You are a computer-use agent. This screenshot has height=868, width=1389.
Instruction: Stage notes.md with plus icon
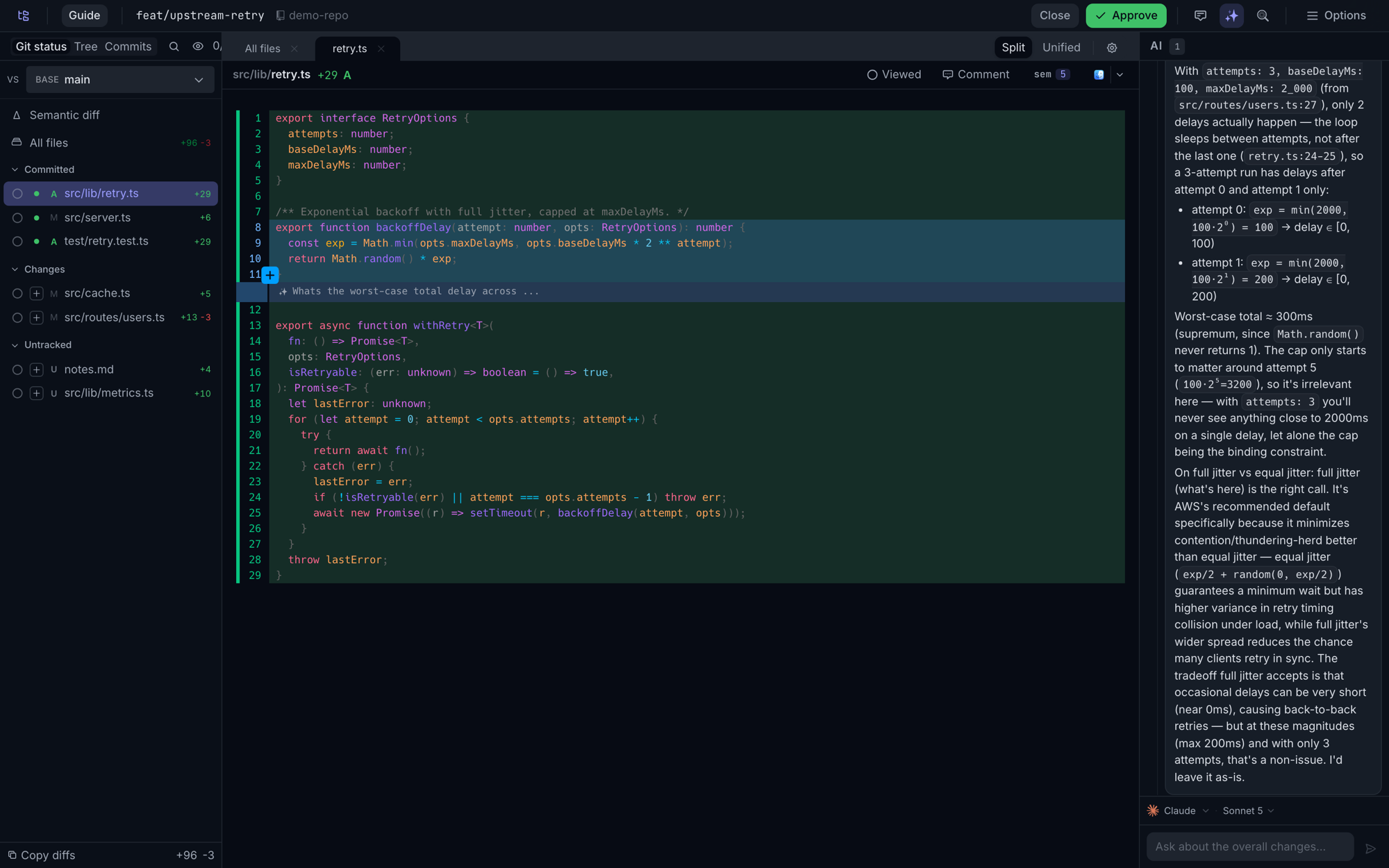click(37, 369)
